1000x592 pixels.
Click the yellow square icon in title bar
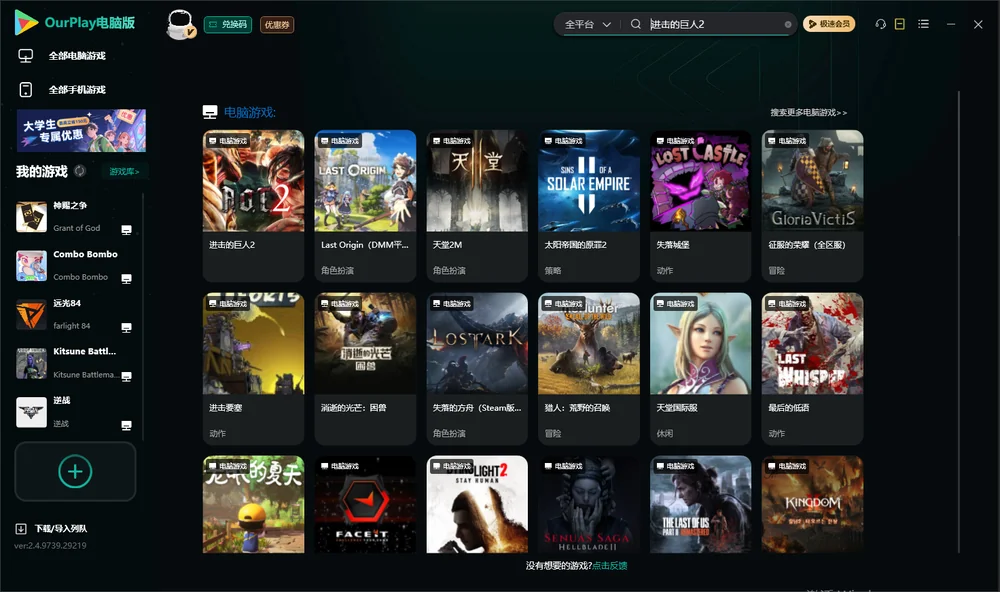click(x=900, y=24)
